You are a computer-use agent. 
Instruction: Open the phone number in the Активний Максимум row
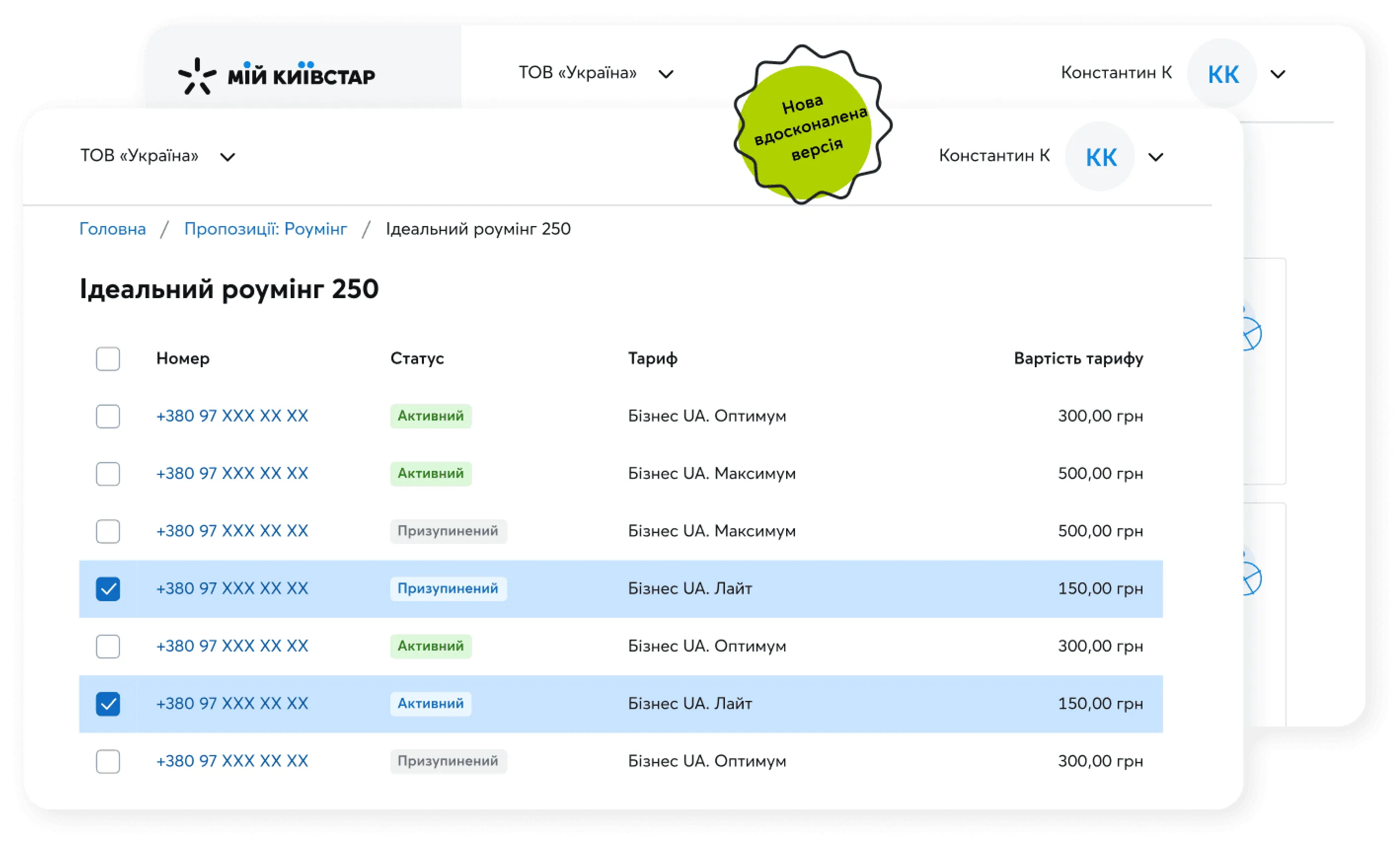[x=232, y=473]
